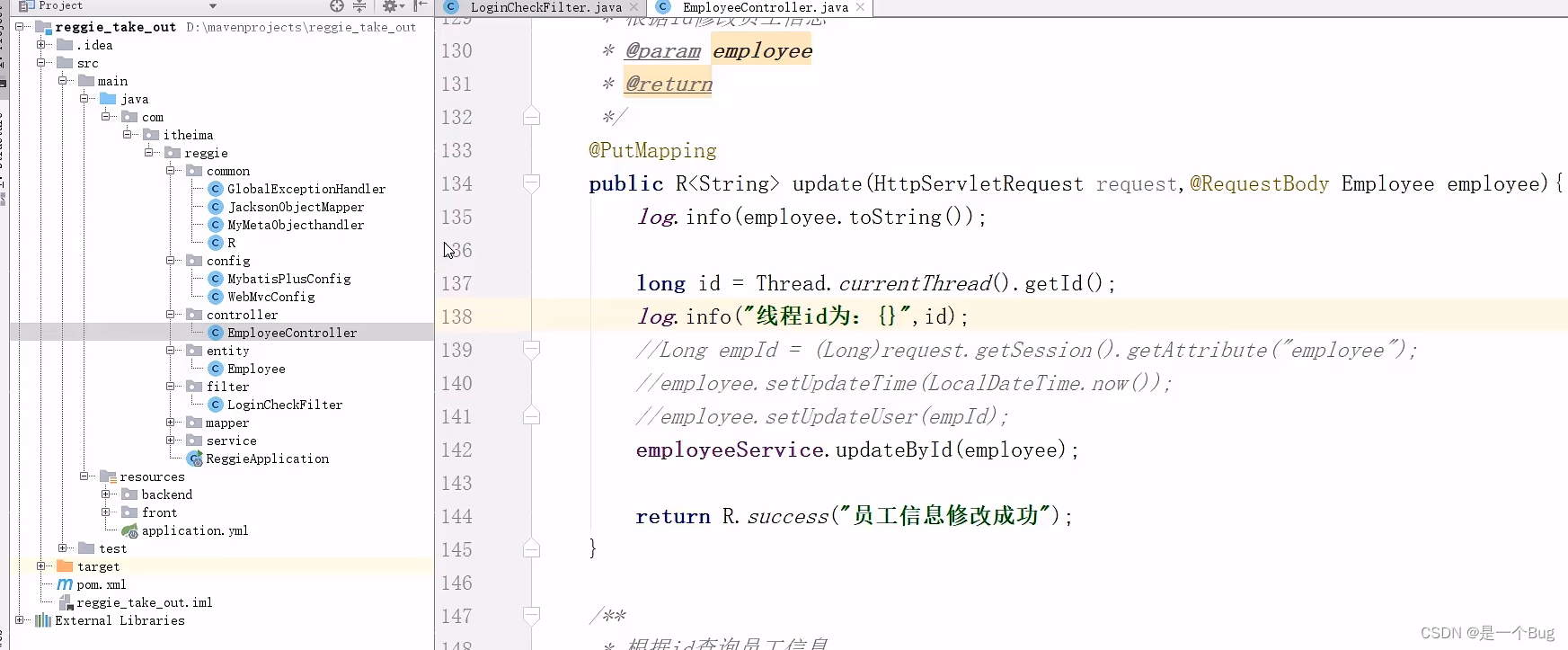Open the Project view dropdown arrow
1568x650 pixels.
pyautogui.click(x=213, y=6)
